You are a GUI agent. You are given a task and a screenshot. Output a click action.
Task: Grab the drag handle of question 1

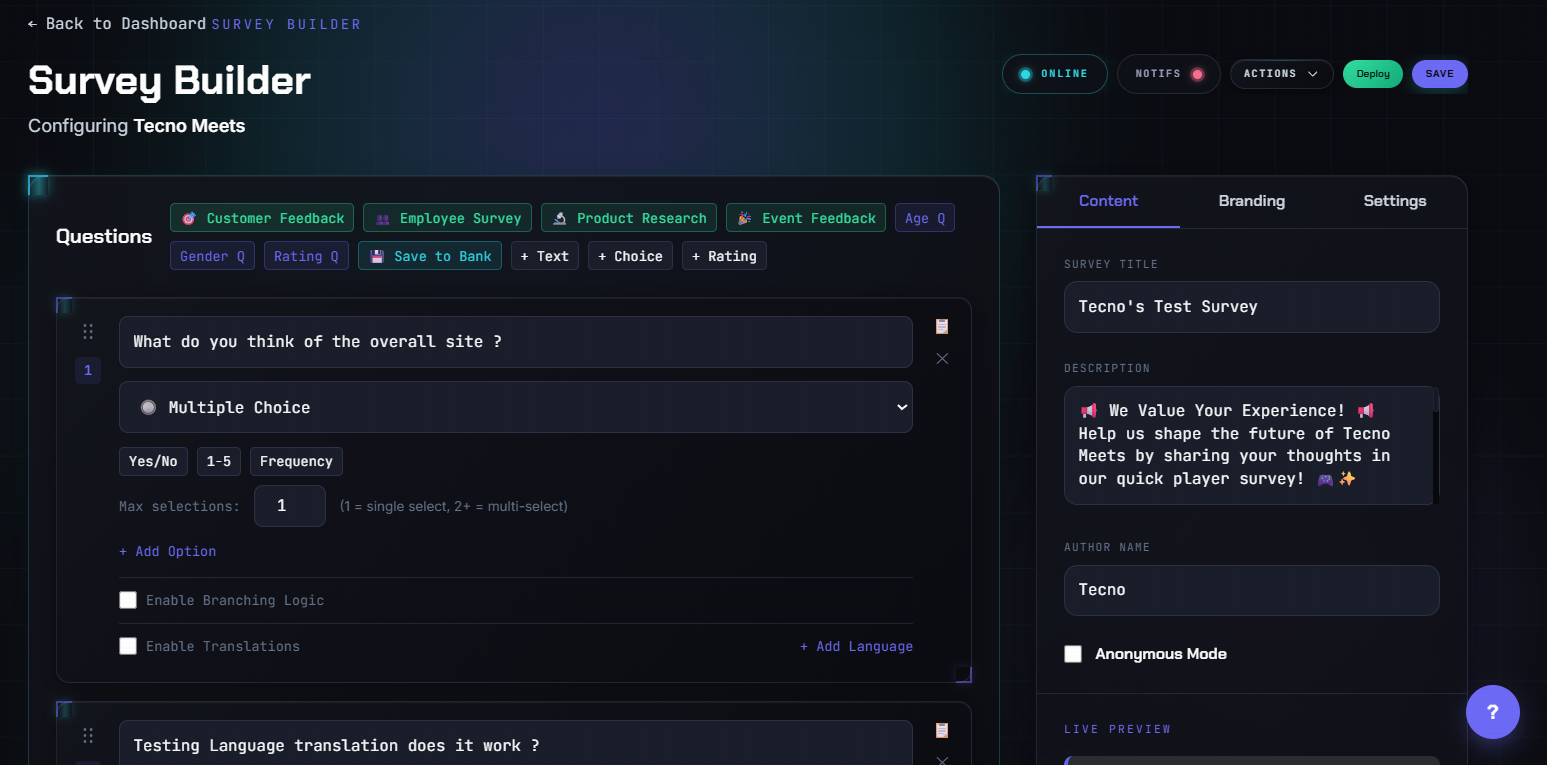click(88, 331)
